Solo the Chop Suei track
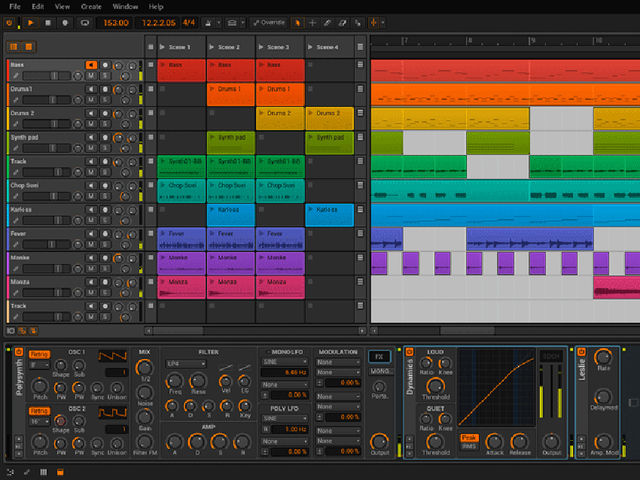The height and width of the screenshot is (480, 640). coord(105,196)
